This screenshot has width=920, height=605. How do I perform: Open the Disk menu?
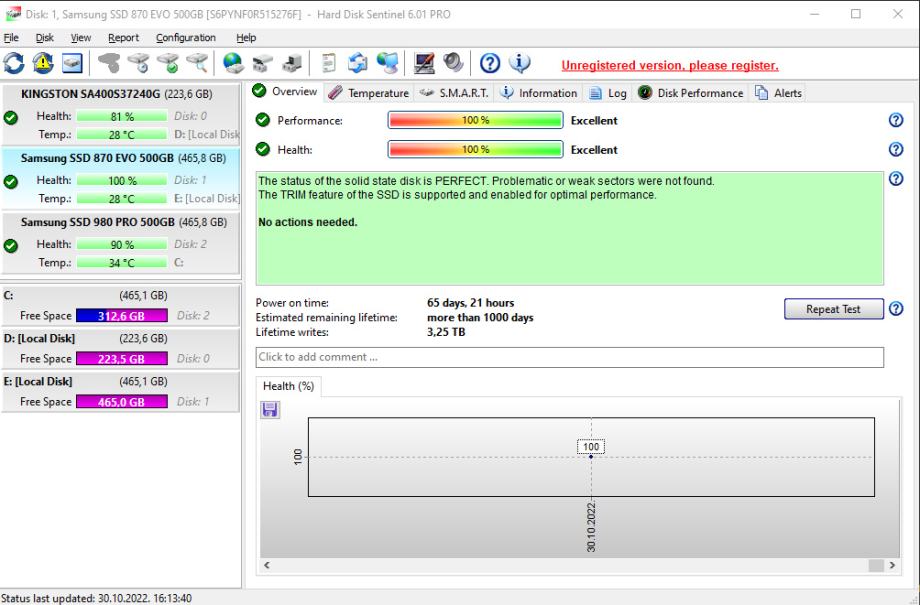[x=45, y=38]
